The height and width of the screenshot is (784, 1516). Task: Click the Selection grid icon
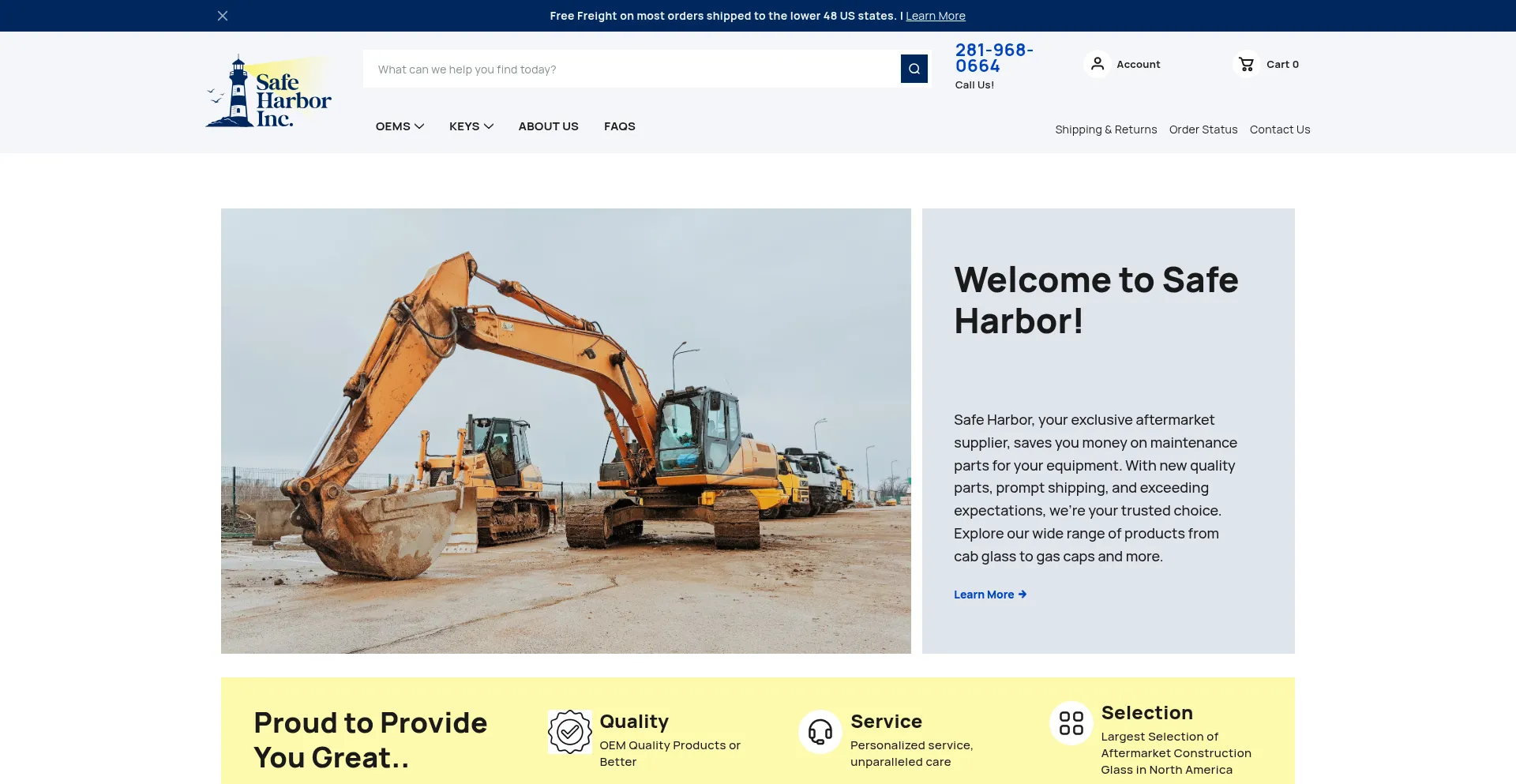click(x=1071, y=723)
